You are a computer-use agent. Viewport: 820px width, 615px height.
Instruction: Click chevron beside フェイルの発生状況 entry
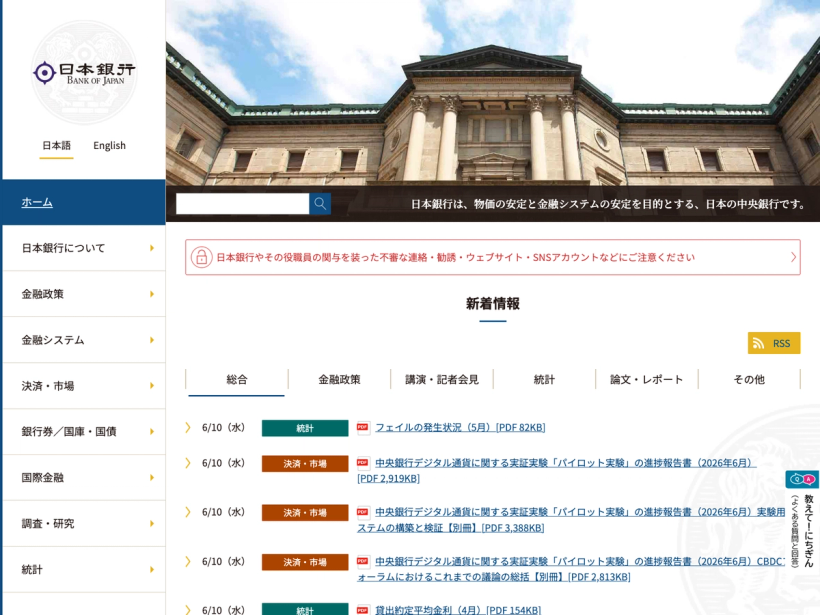[x=188, y=427]
